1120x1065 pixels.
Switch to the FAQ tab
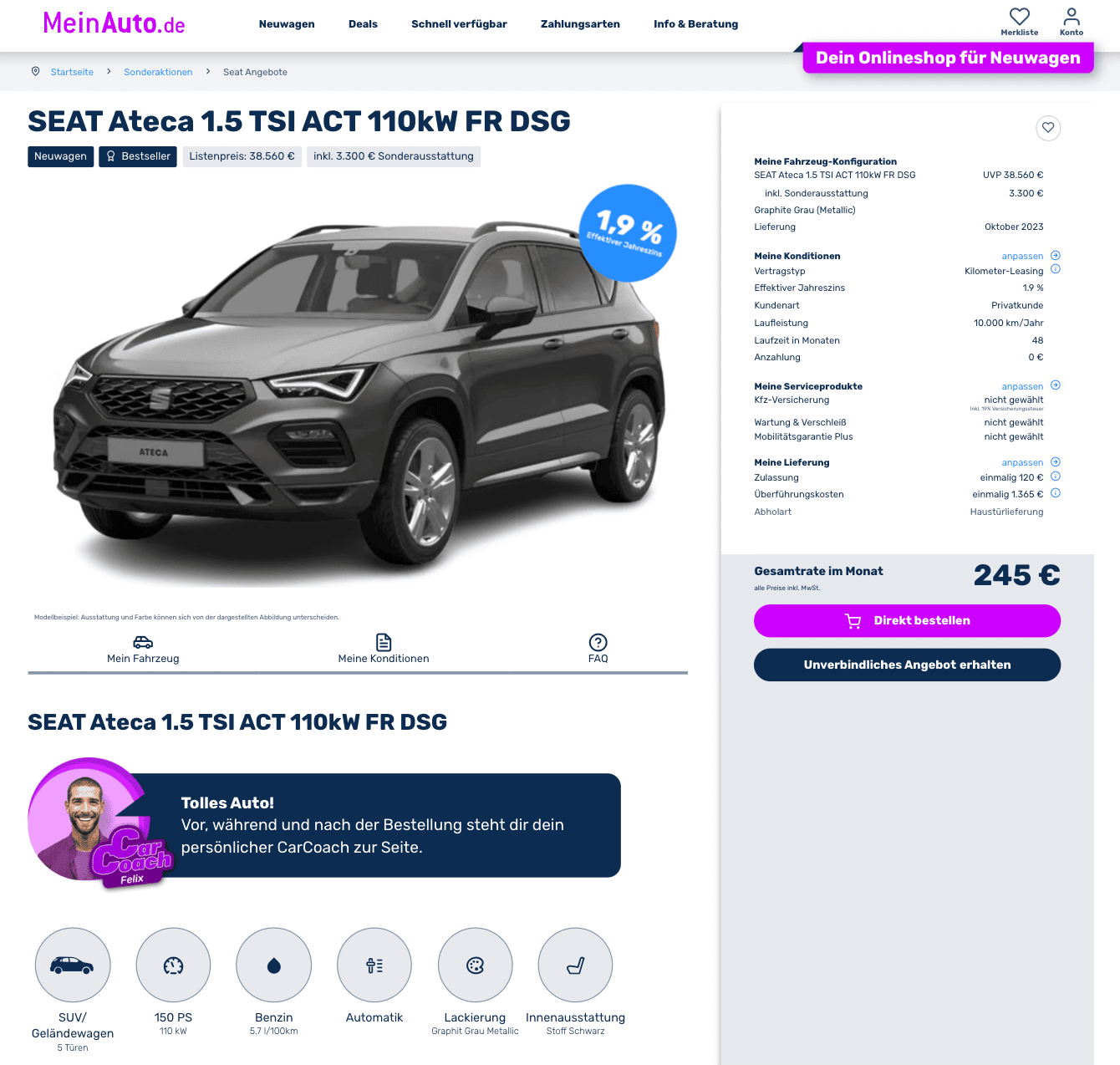click(598, 650)
